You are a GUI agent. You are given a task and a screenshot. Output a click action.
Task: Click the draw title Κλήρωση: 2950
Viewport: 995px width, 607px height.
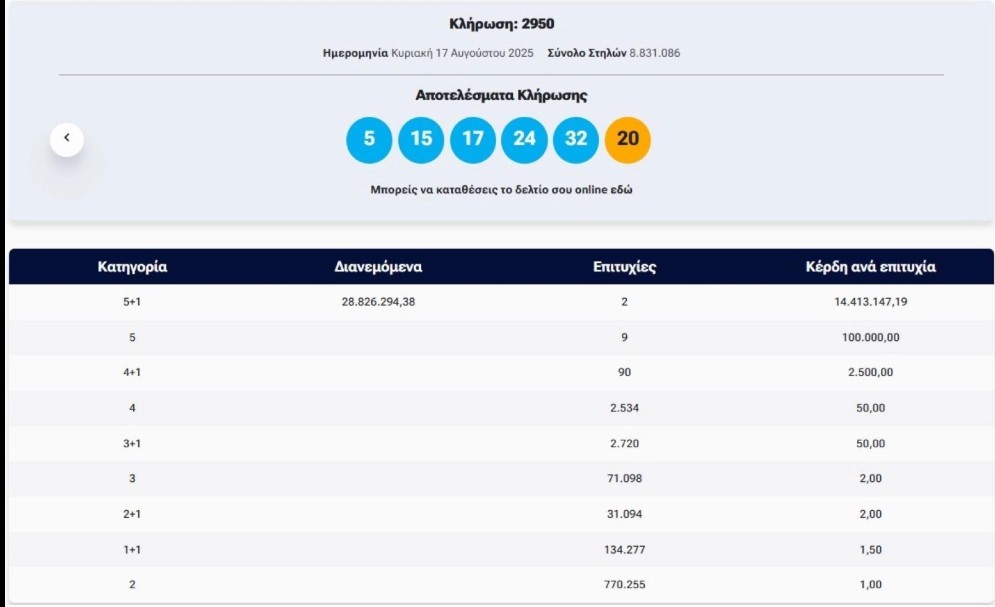point(501,24)
